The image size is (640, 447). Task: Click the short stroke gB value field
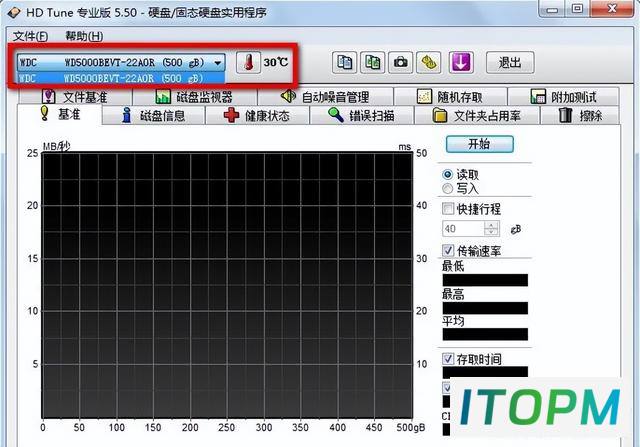coord(463,229)
